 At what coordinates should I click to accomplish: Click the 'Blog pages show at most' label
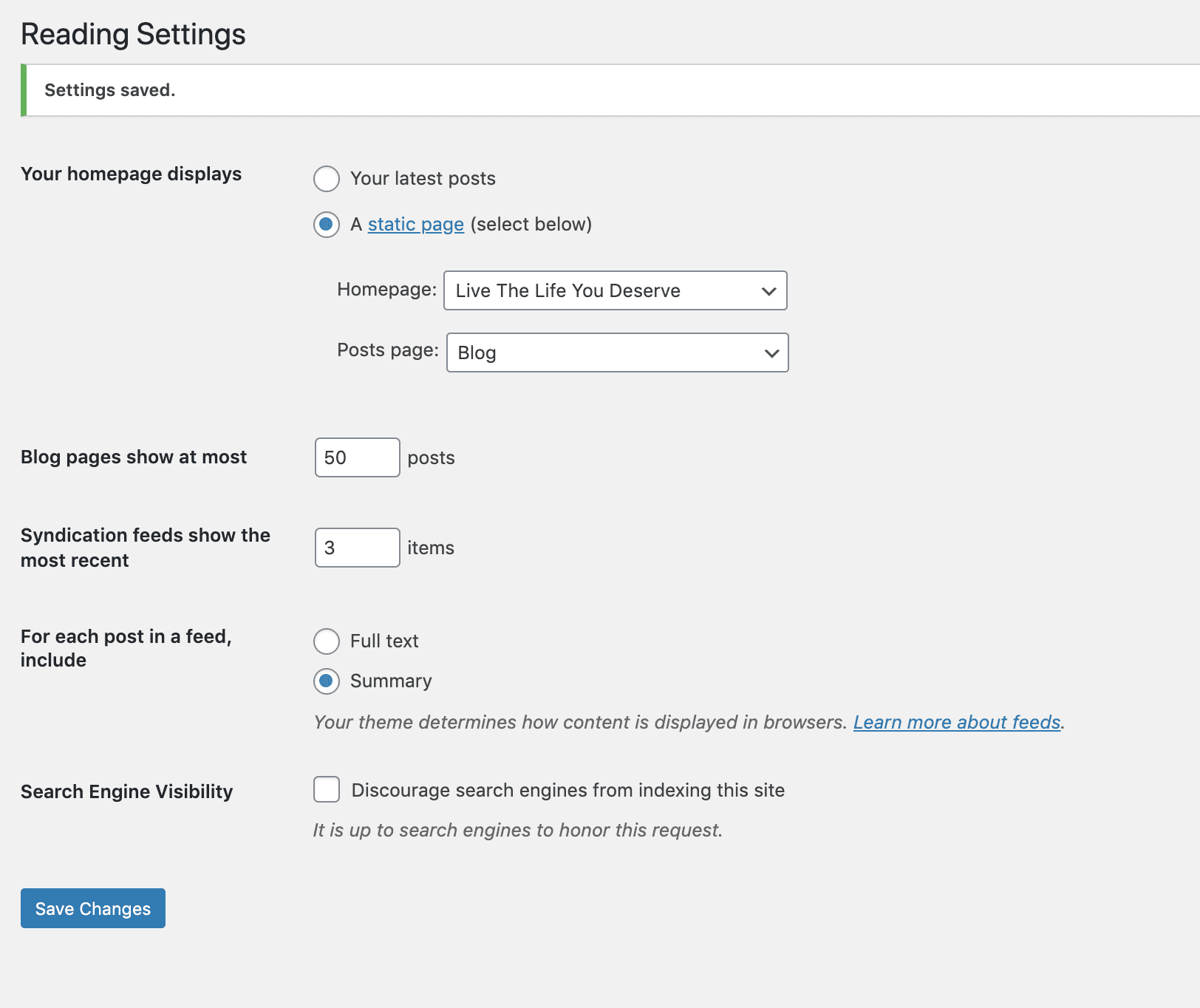pos(134,457)
